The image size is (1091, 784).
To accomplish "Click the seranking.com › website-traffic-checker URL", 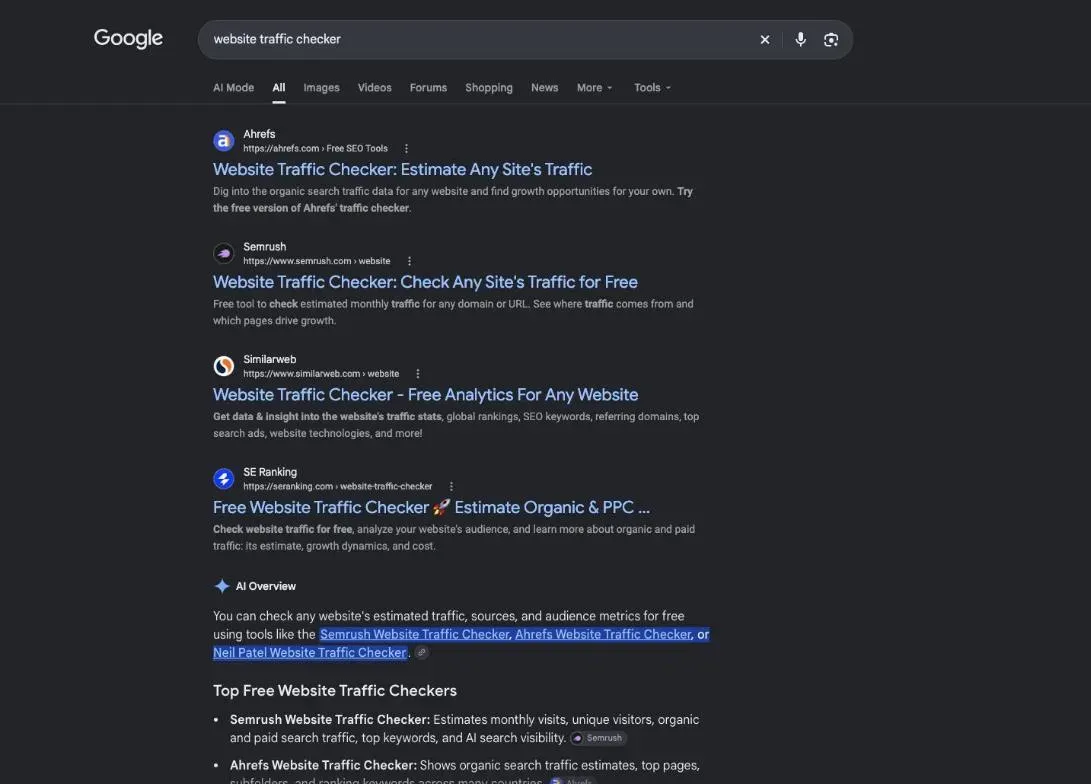I will point(337,487).
